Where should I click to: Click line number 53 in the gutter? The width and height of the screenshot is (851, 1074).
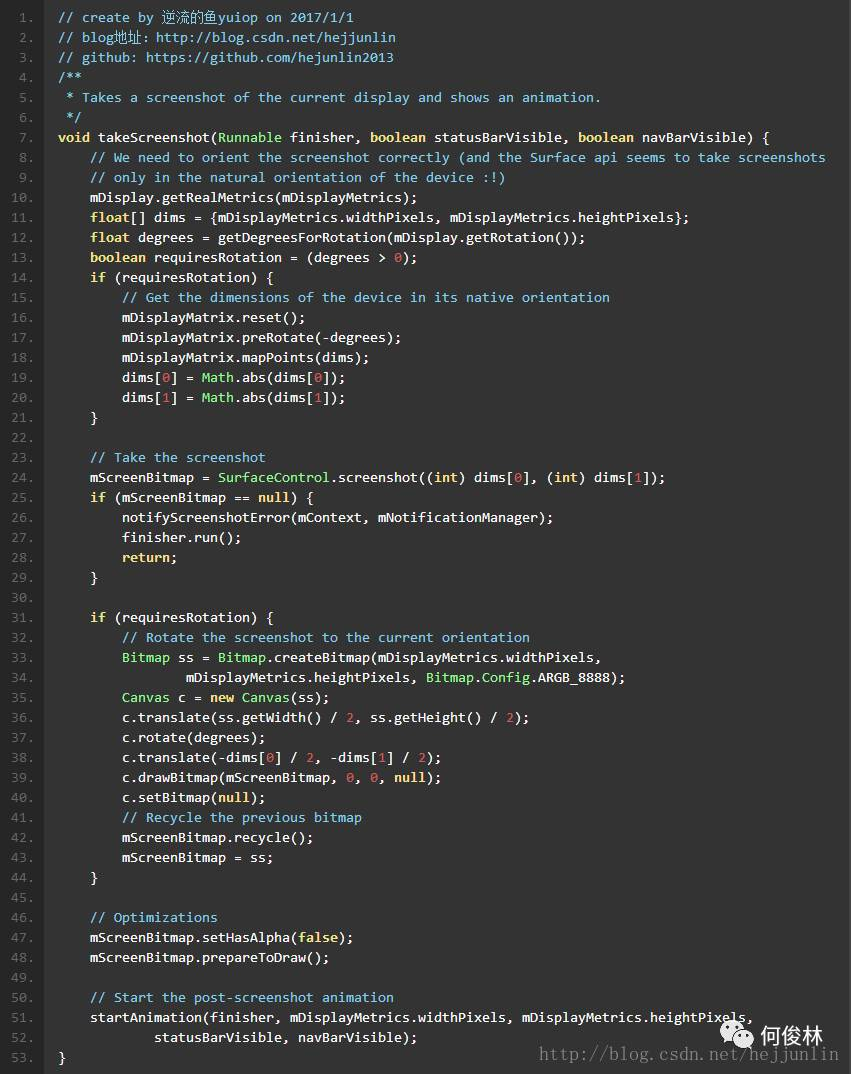pyautogui.click(x=23, y=1058)
